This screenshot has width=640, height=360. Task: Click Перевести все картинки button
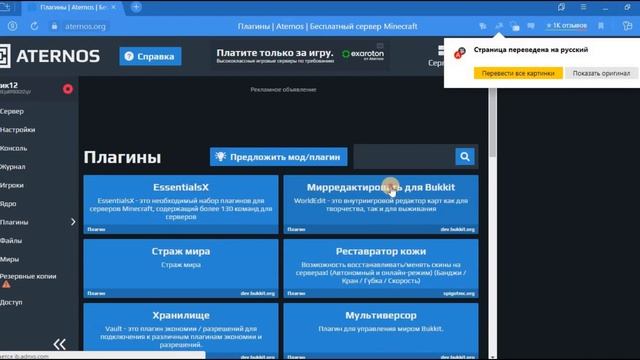pos(518,73)
